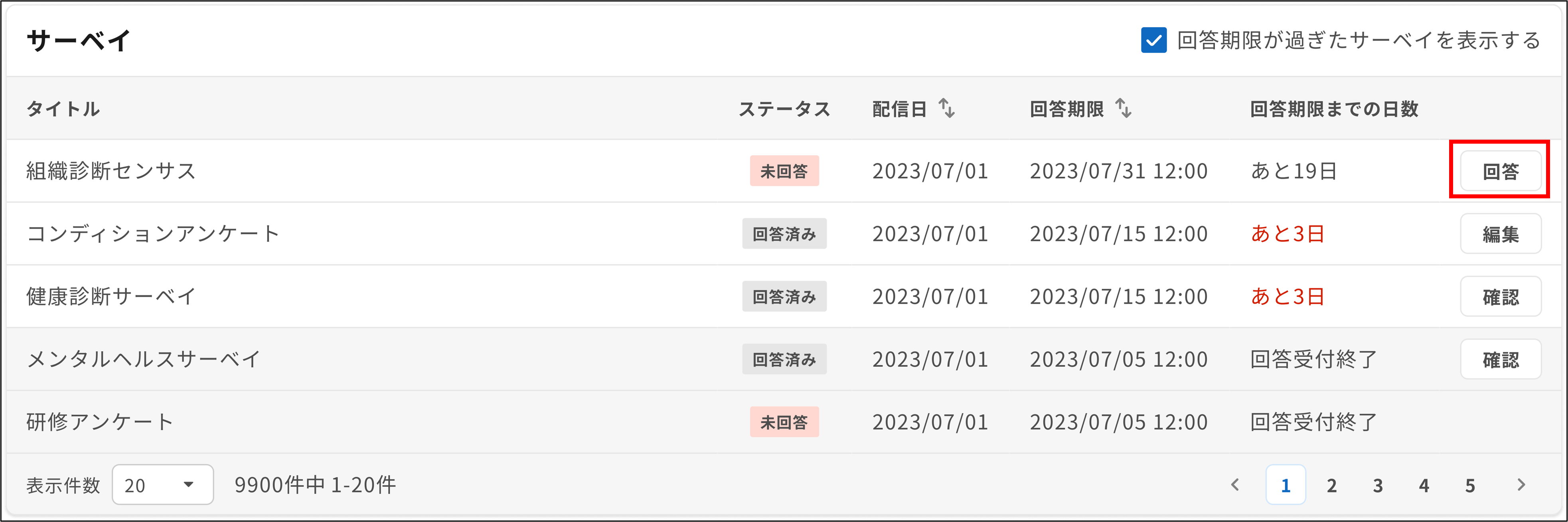Viewport: 1568px width, 522px height.
Task: Click 編集 for コンディションアンケート
Action: coord(1501,233)
